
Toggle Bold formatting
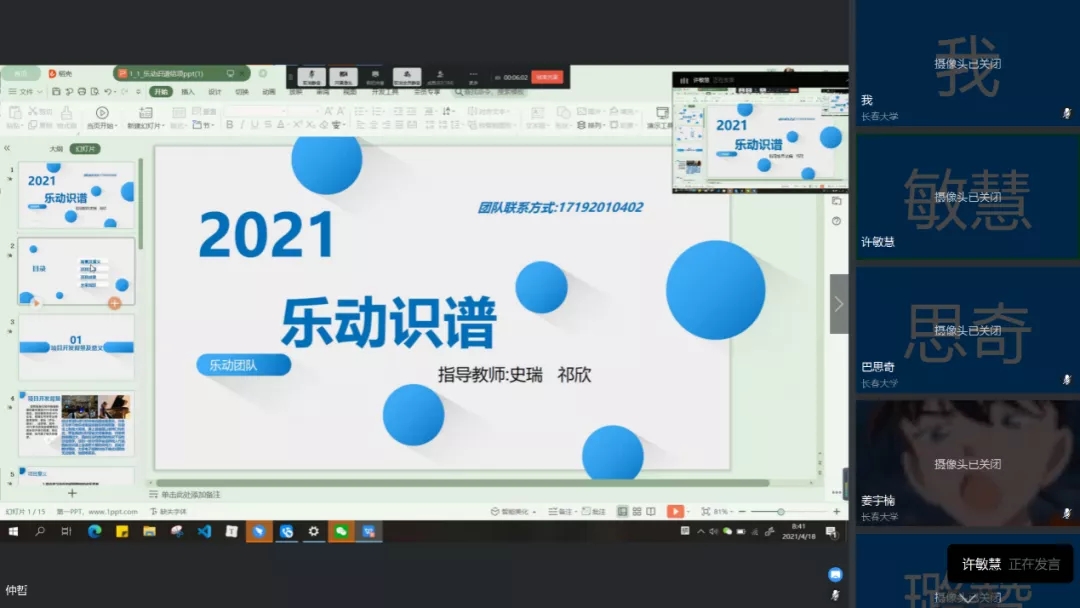click(x=229, y=125)
